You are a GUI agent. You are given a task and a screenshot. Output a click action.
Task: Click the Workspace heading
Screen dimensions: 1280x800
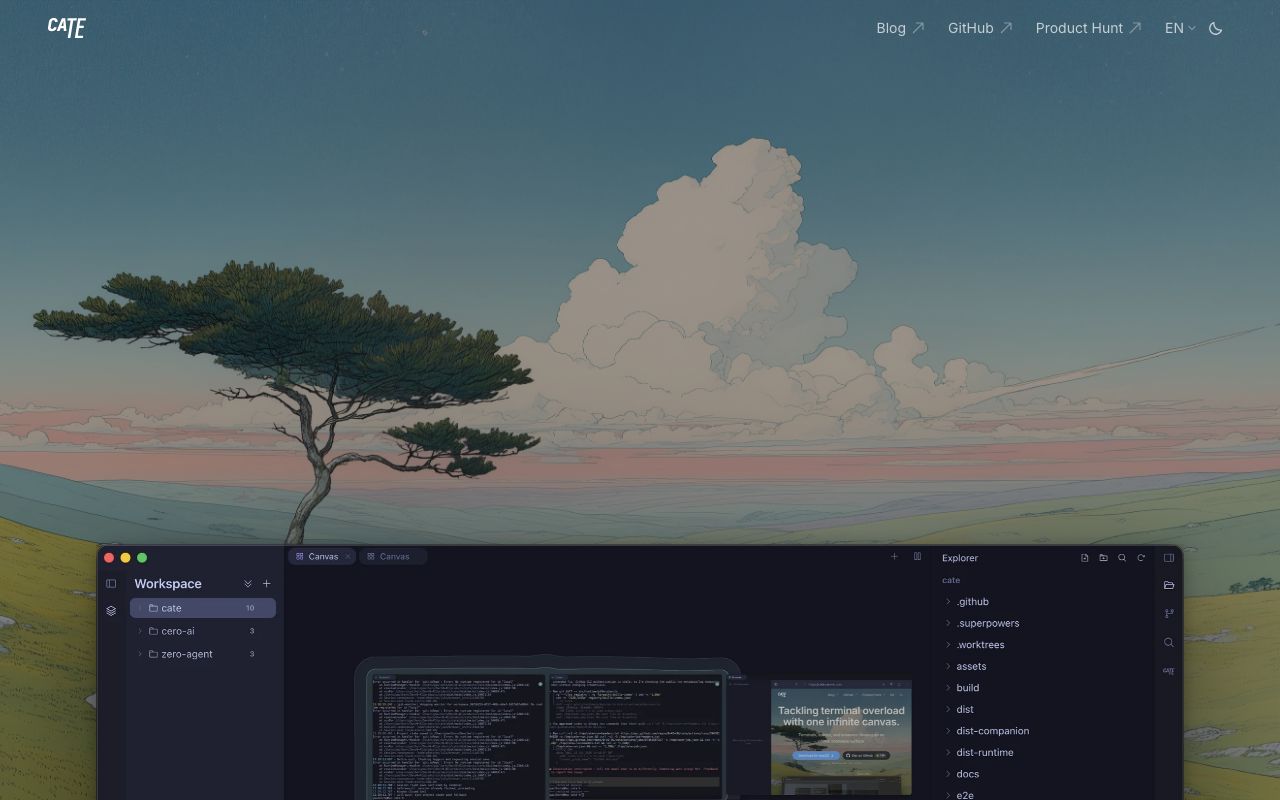click(x=168, y=584)
